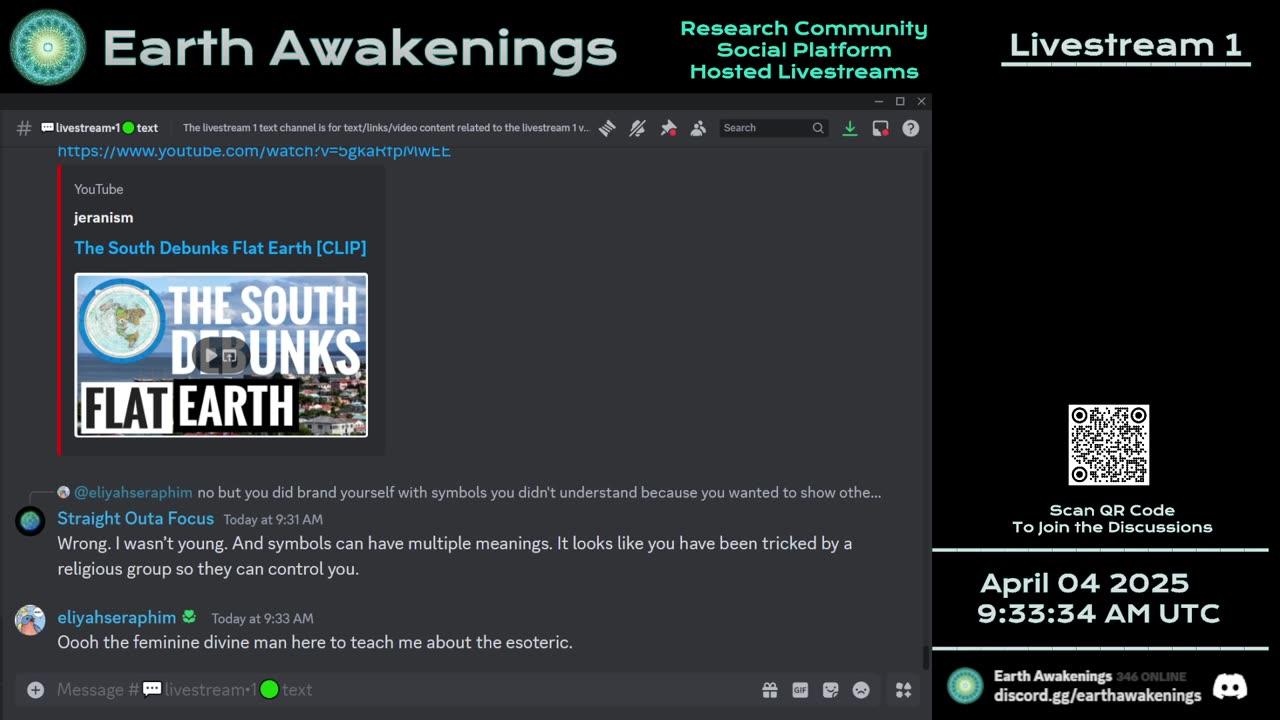Click the green badge beside eliyahseraphim
The width and height of the screenshot is (1280, 720).
[x=189, y=617]
